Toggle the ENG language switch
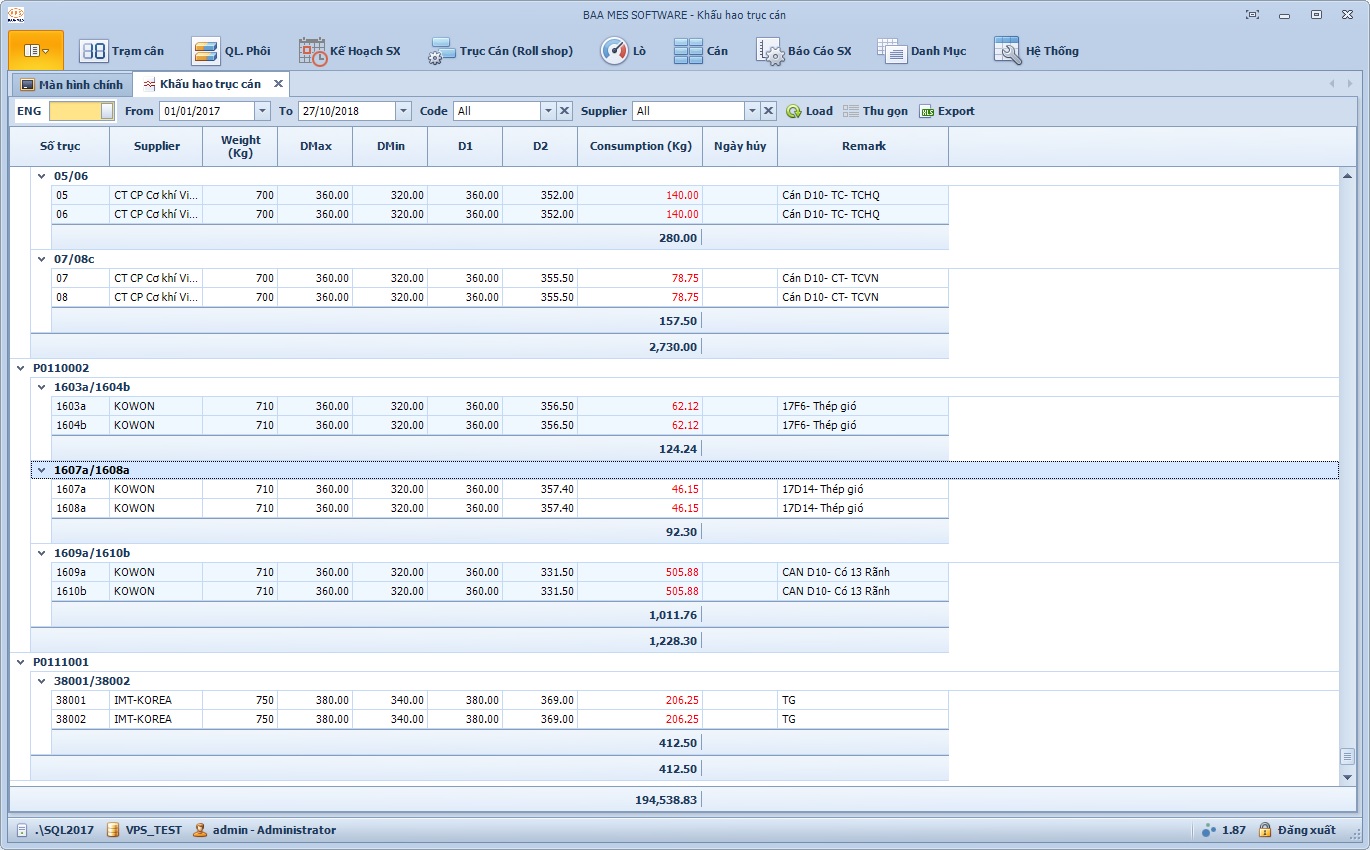Screen dimensions: 1370x850 coord(81,111)
